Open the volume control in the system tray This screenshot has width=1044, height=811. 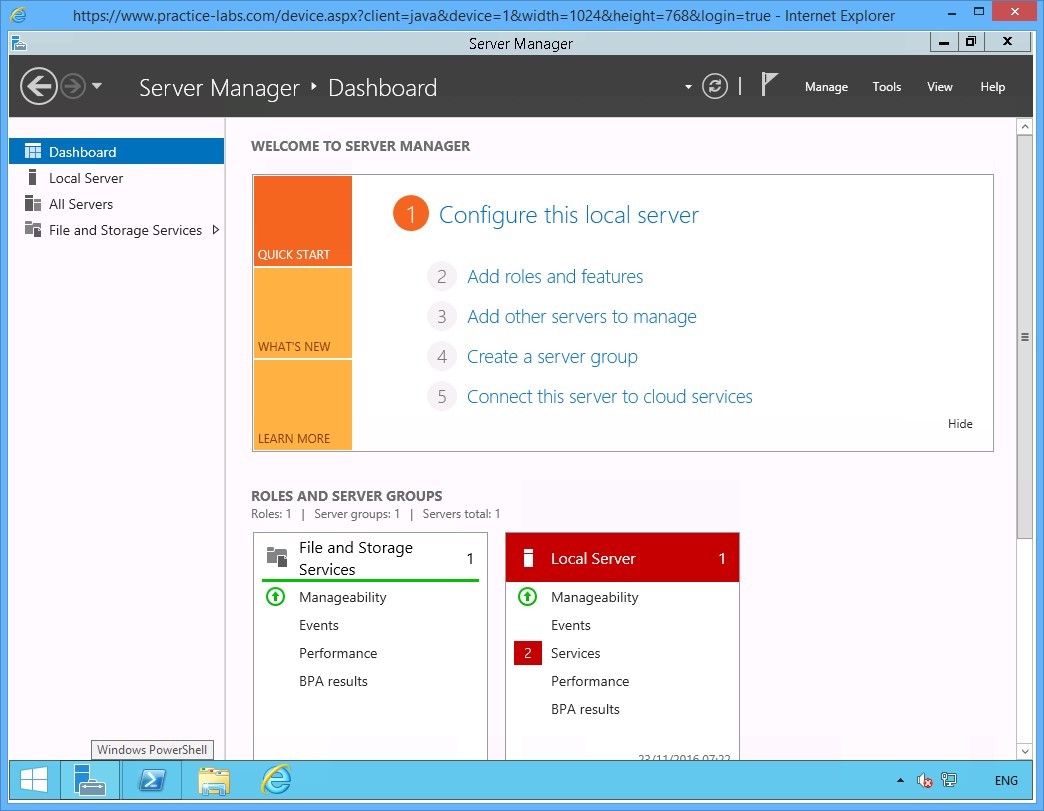click(x=922, y=780)
